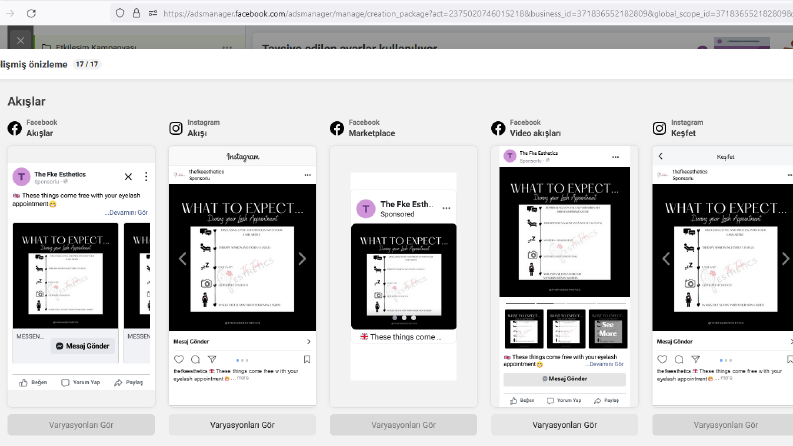The width and height of the screenshot is (793, 446).
Task: Click the Facebook icon beside Video akışları
Action: pyautogui.click(x=498, y=128)
